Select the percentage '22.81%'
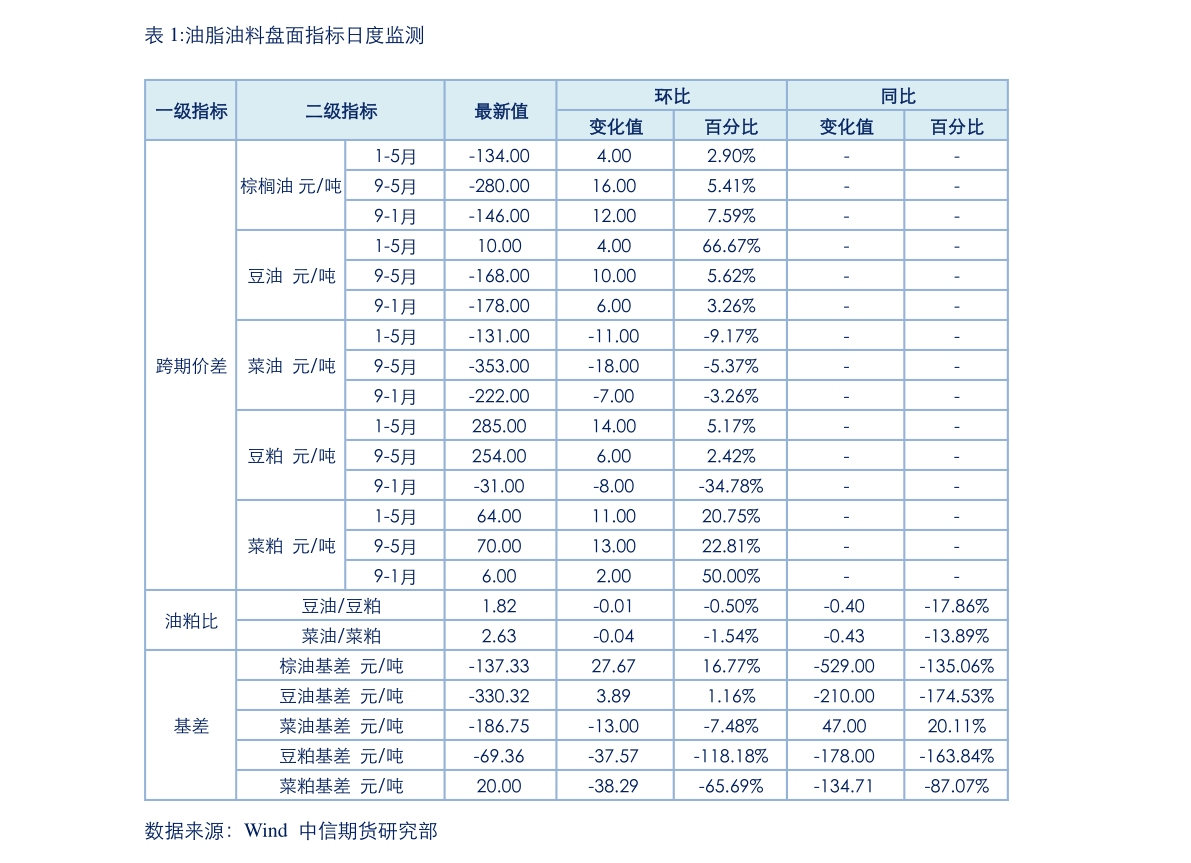1191x863 pixels. coord(731,546)
